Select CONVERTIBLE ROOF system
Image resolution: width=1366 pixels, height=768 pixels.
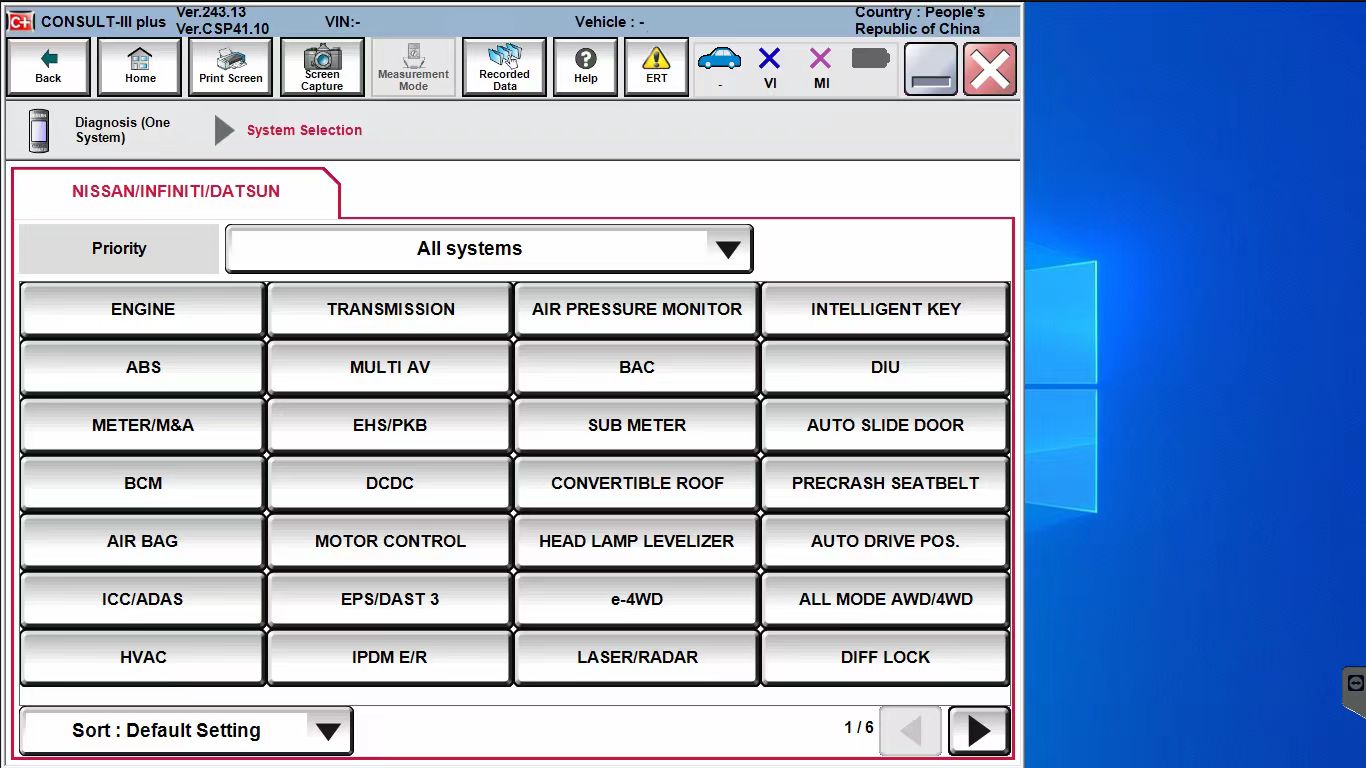pyautogui.click(x=637, y=483)
